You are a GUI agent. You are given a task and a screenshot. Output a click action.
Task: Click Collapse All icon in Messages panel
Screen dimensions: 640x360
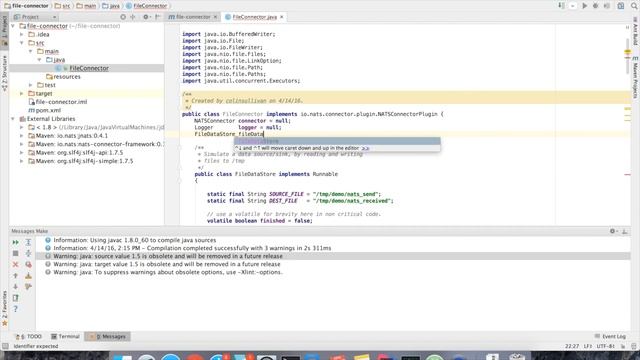point(28,253)
